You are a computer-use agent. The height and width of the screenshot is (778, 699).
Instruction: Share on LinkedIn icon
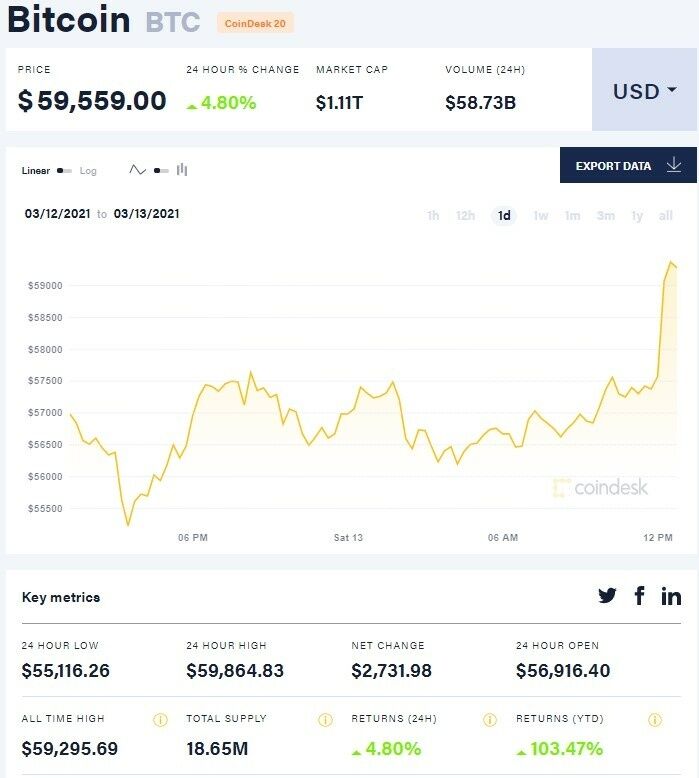coord(671,596)
